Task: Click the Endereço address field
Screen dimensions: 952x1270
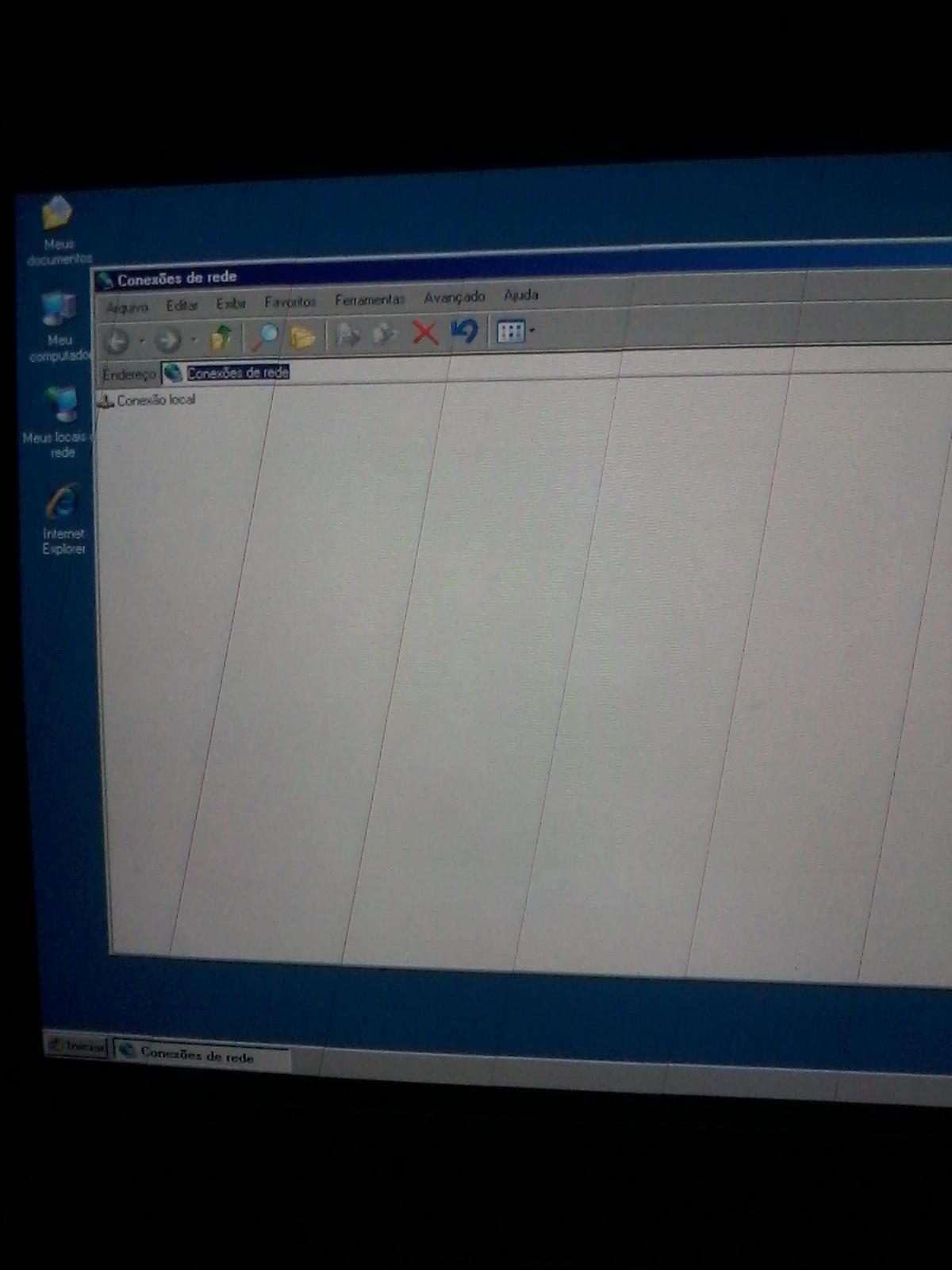Action: point(555,367)
